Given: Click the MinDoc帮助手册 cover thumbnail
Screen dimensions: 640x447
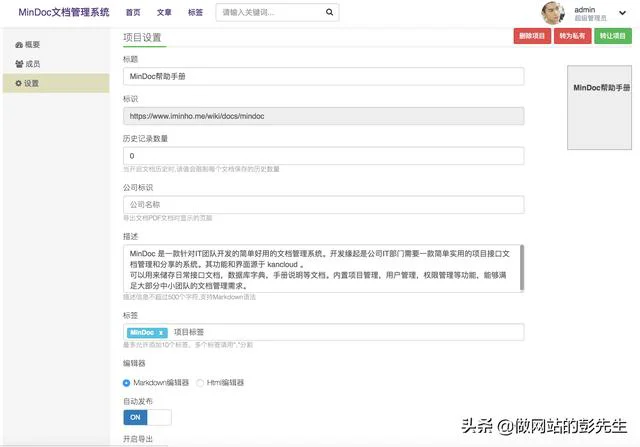Looking at the screenshot, I should [599, 107].
